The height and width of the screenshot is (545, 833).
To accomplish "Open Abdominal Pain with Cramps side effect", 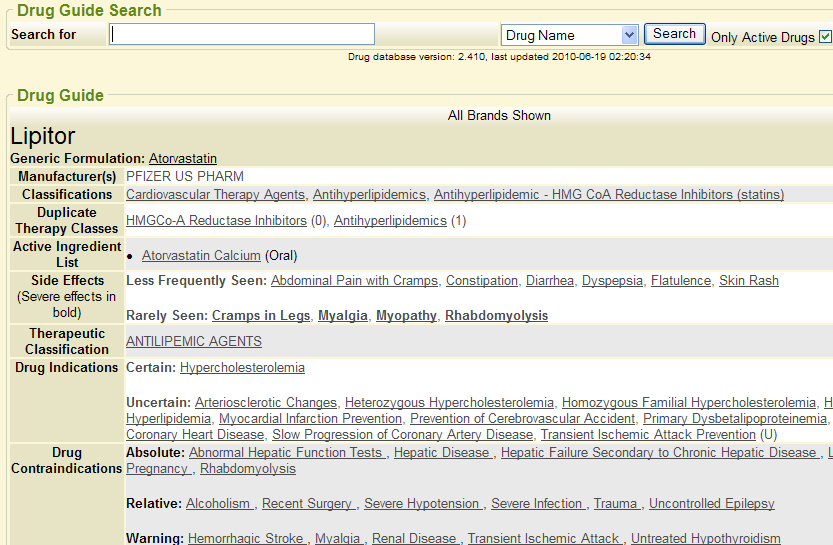I will click(x=354, y=280).
